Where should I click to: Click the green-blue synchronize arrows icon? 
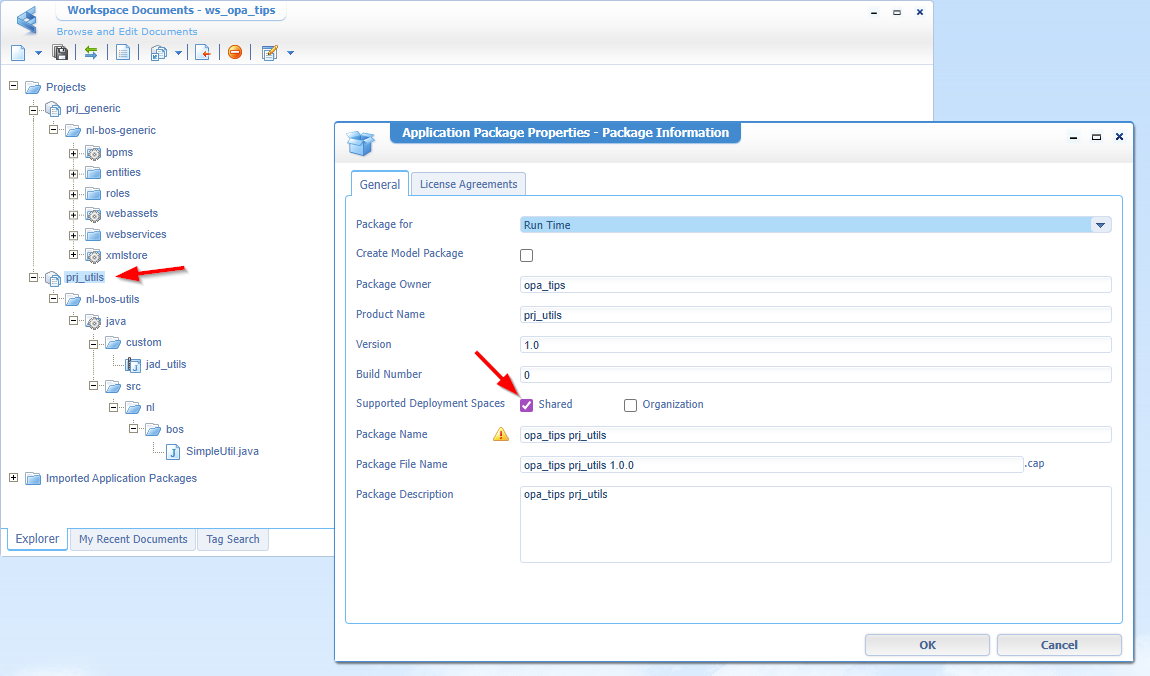tap(91, 52)
